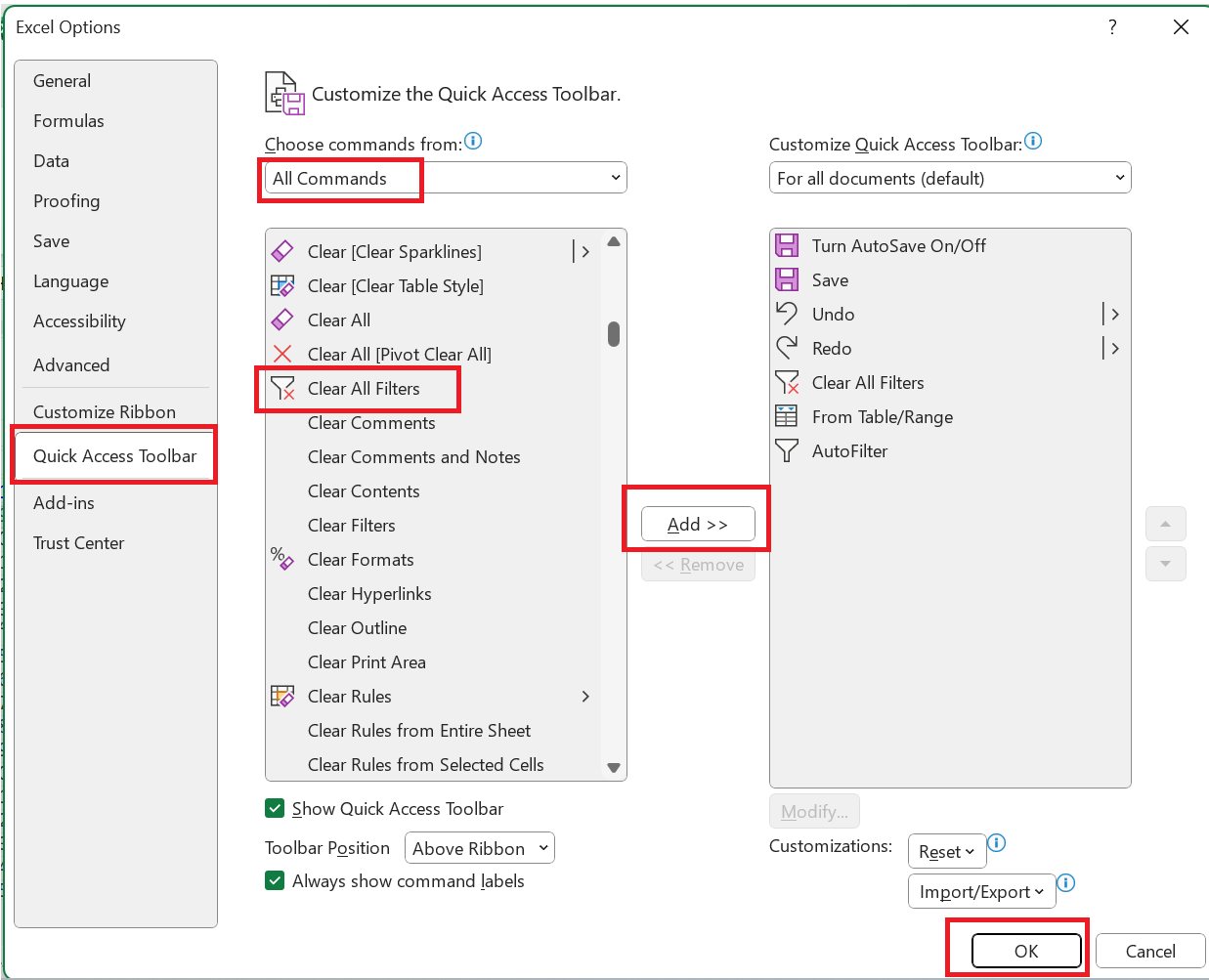
Task: Click the Clear Formats percent icon
Action: (x=282, y=559)
